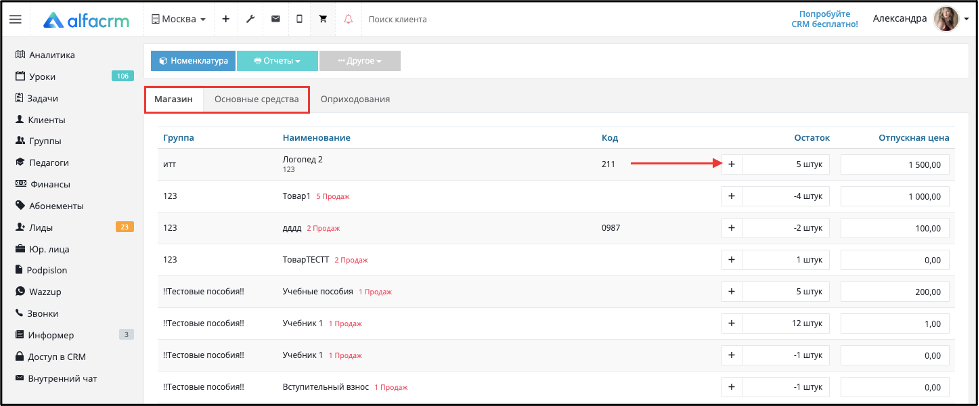Viewport: 979px width, 406px height.
Task: Expand the Москва branch dropdown
Action: tap(179, 19)
